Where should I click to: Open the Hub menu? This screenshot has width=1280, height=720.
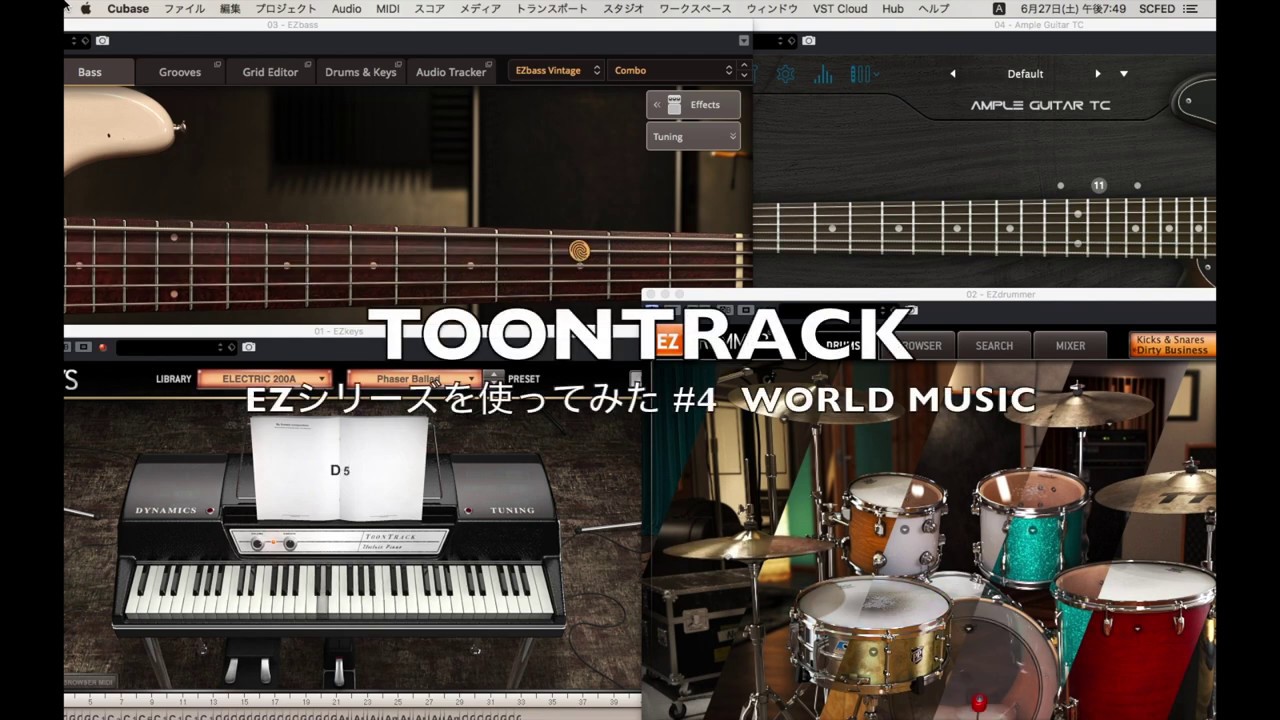893,9
